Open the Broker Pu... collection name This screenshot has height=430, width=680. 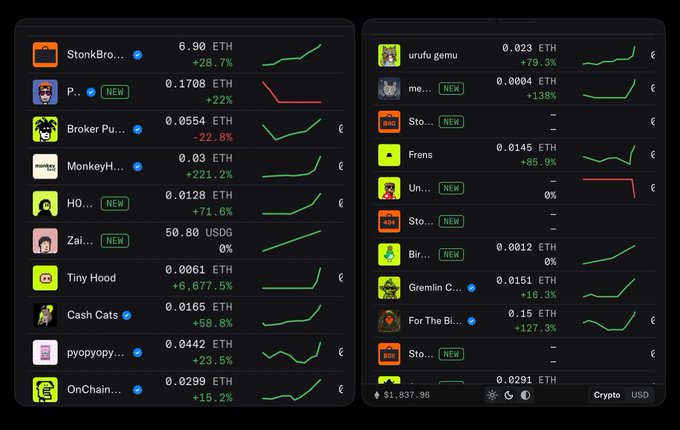coord(95,129)
